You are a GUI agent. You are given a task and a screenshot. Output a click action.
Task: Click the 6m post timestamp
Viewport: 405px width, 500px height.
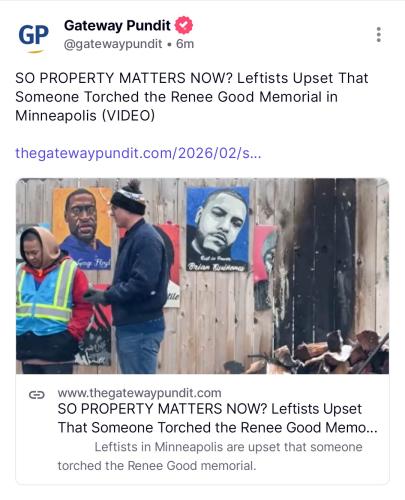pyautogui.click(x=185, y=44)
